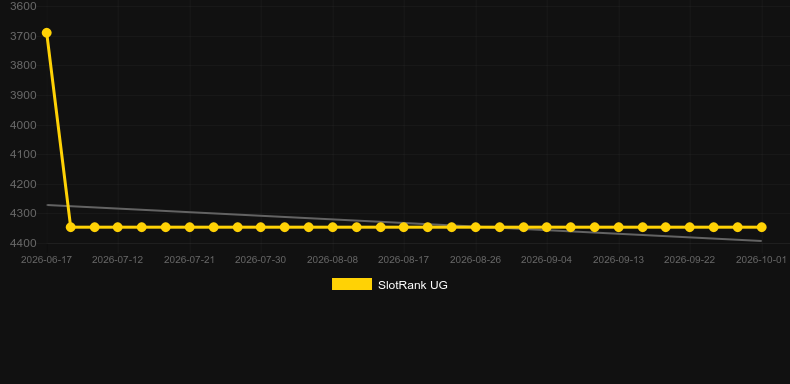790x384 pixels.
Task: Click the 4000 y-axis value
Action: [23, 125]
